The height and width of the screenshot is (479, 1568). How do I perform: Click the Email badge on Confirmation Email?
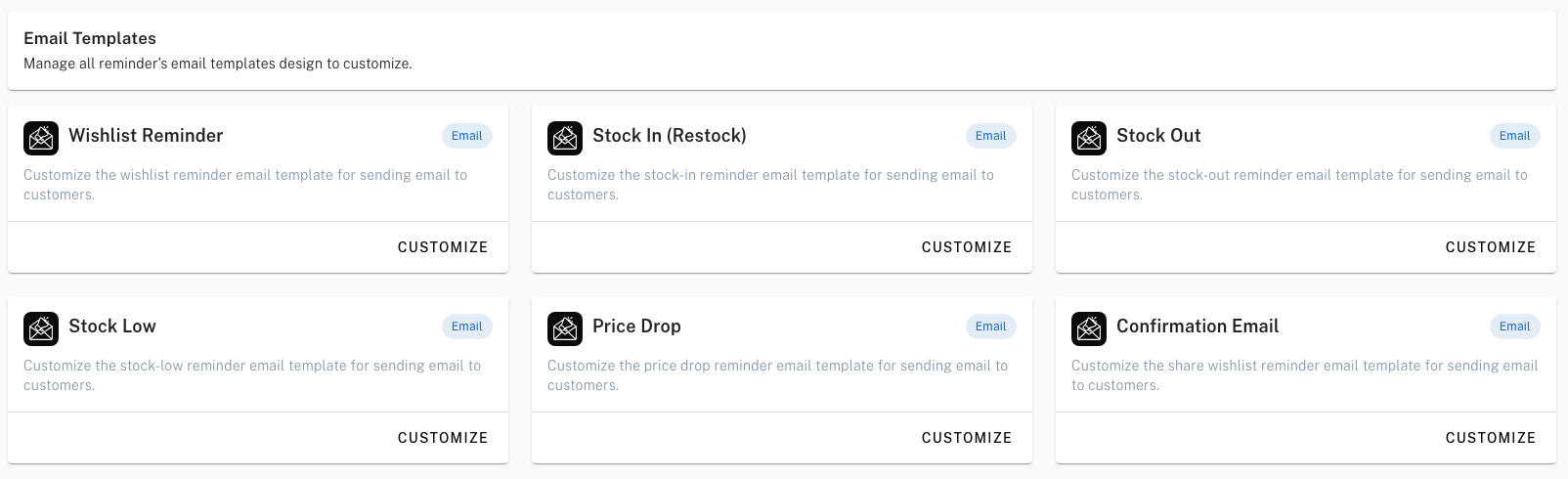pos(1514,327)
